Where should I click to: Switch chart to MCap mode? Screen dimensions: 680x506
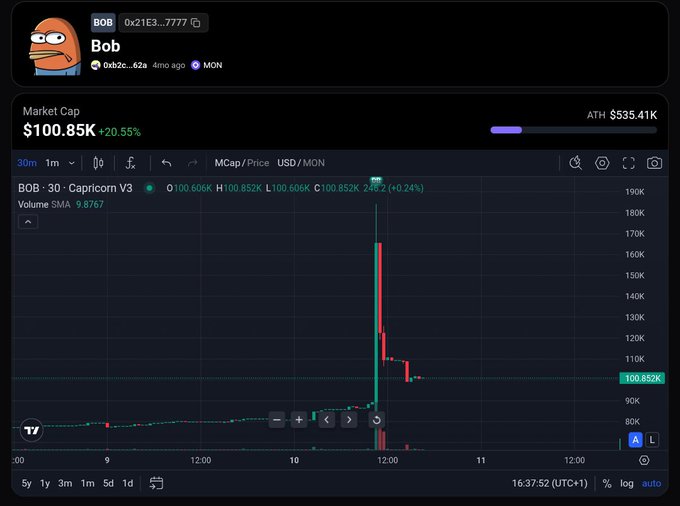227,163
